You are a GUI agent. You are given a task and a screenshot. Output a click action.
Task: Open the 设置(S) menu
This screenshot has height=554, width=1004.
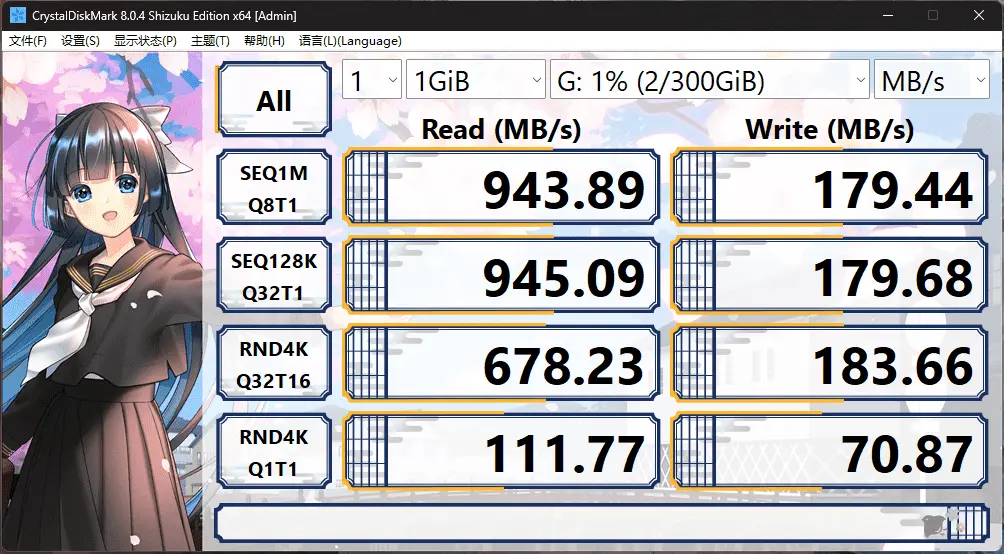point(80,41)
